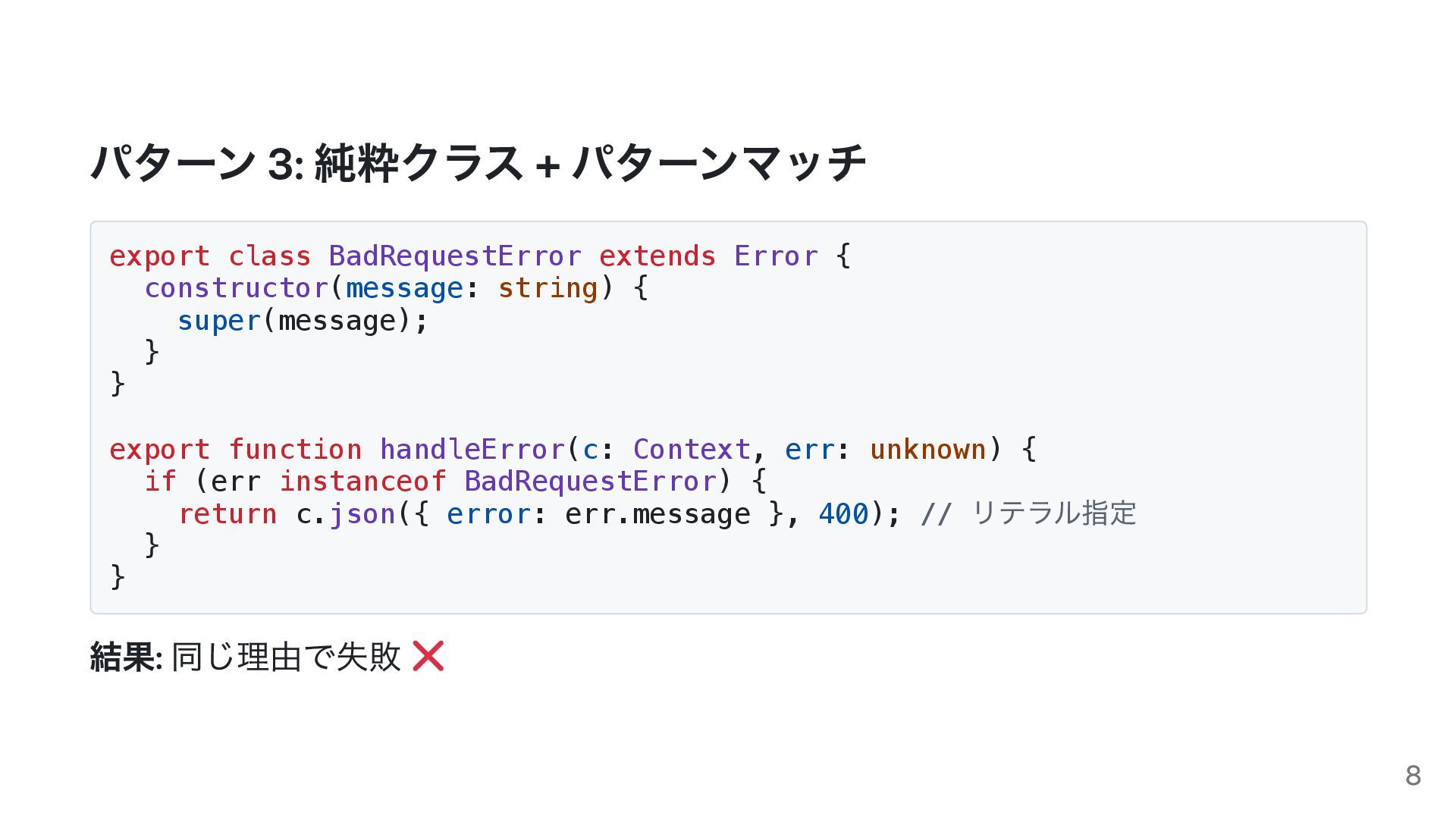Click the return keyword

click(227, 513)
